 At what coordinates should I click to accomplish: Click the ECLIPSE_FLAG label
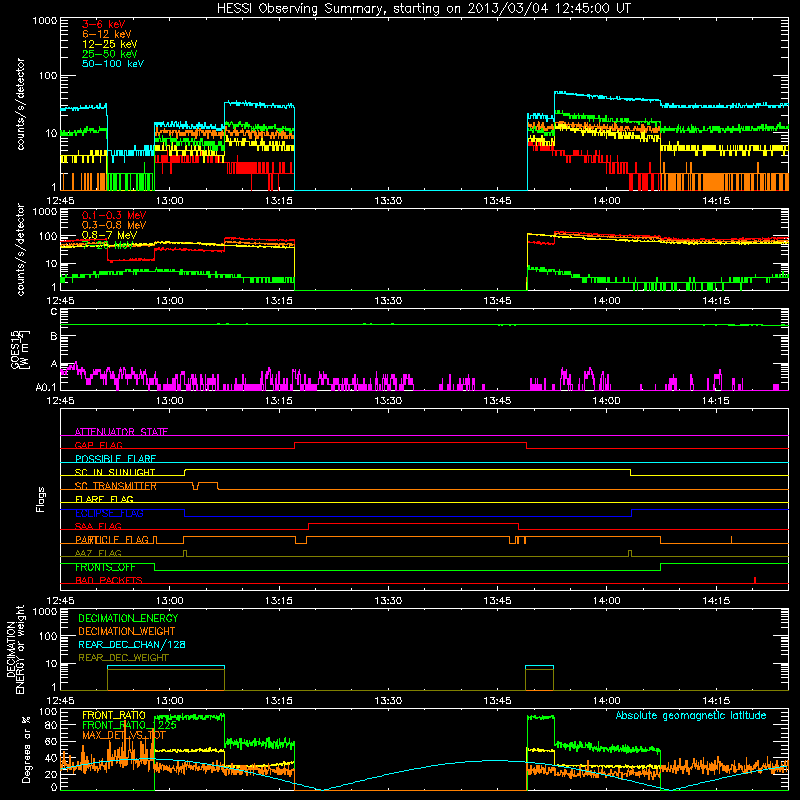pyautogui.click(x=109, y=513)
